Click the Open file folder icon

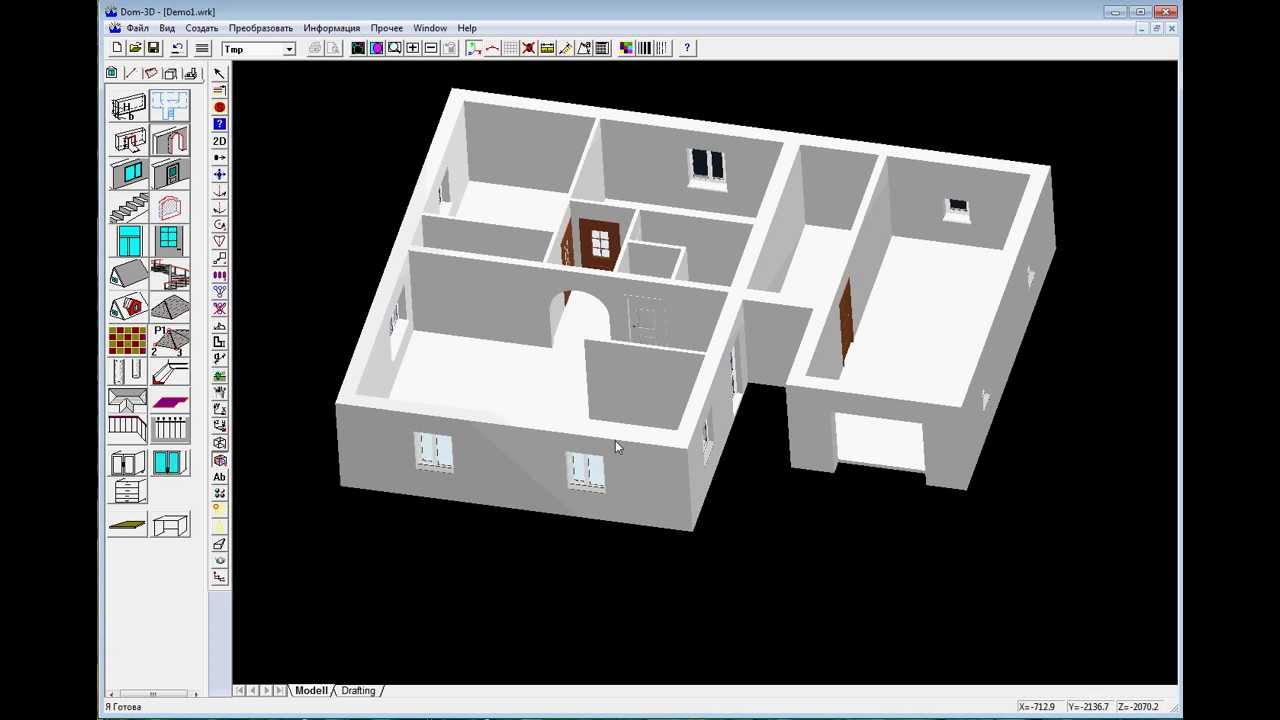click(135, 48)
